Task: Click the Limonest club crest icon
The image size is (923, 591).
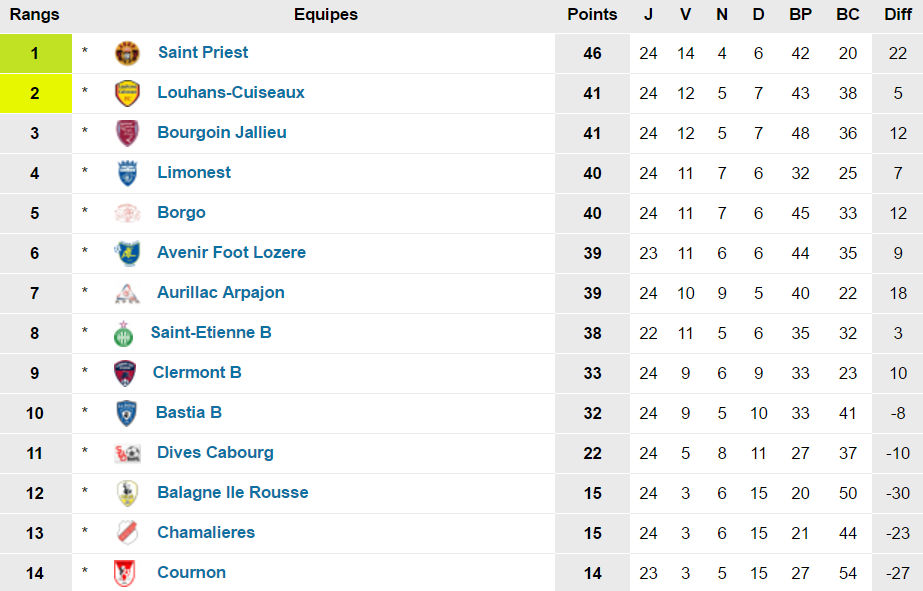Action: [127, 173]
